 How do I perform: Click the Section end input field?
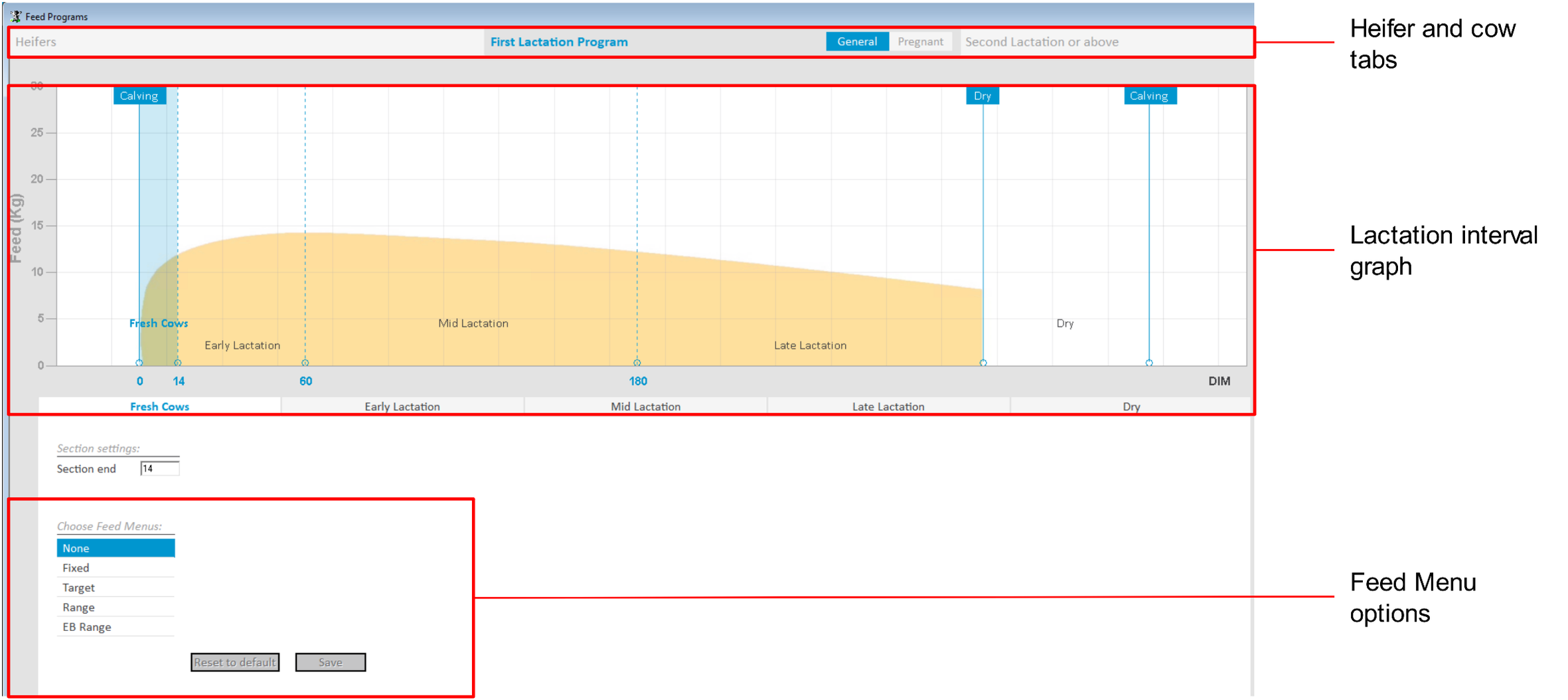point(159,469)
